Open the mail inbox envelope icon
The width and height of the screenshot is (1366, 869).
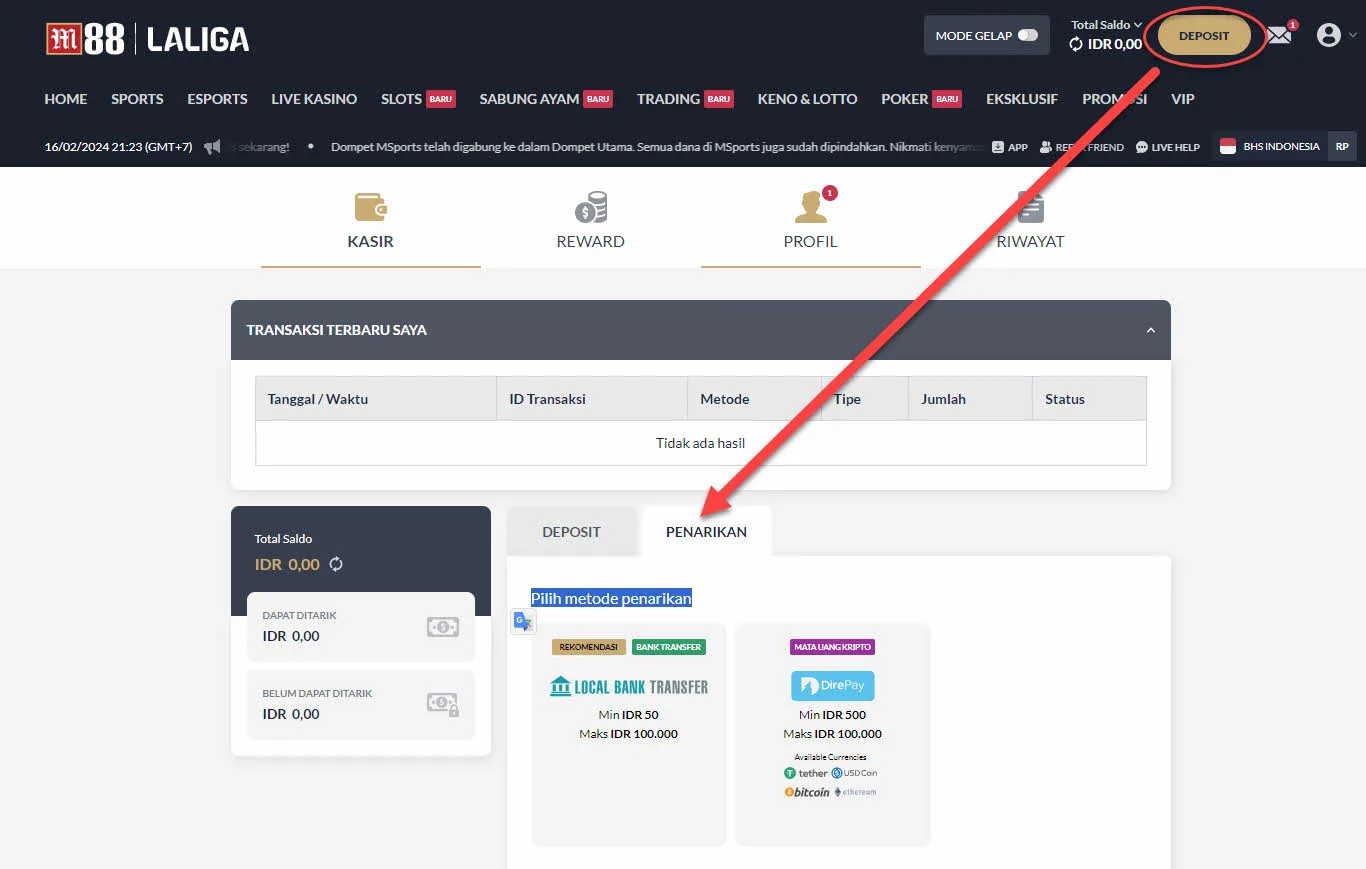coord(1279,36)
